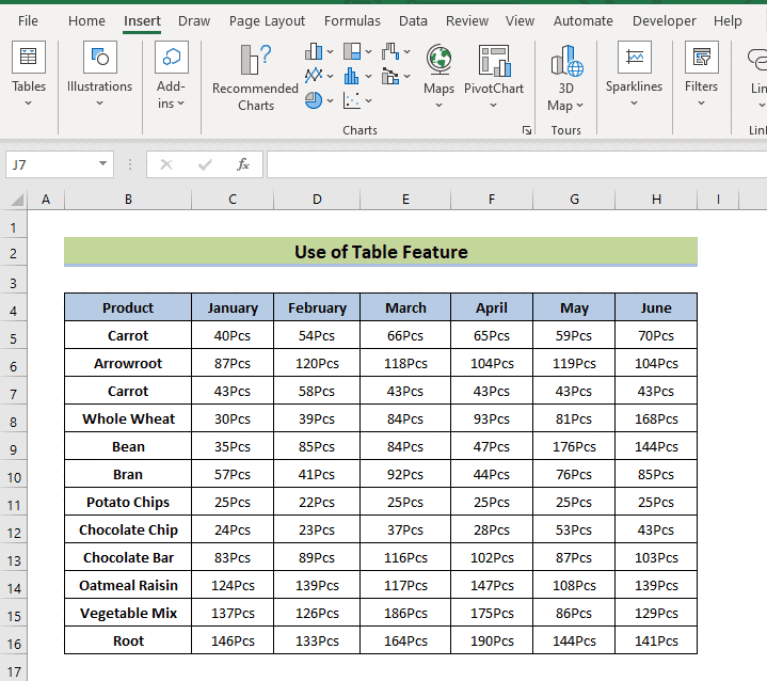Viewport: 767px width, 681px height.
Task: Open the Illustrations group icon
Action: (100, 57)
